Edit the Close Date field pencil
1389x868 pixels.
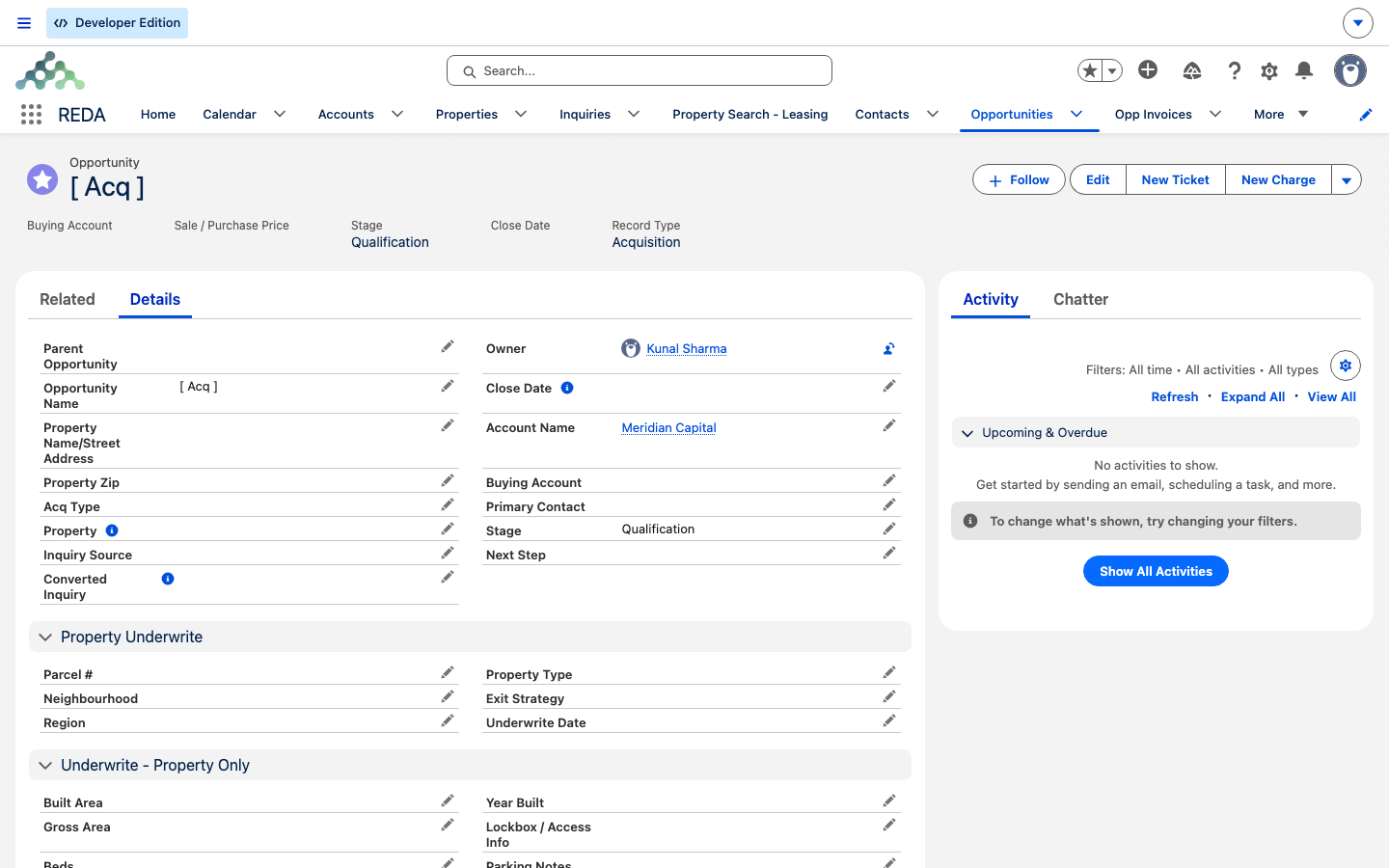coord(889,386)
